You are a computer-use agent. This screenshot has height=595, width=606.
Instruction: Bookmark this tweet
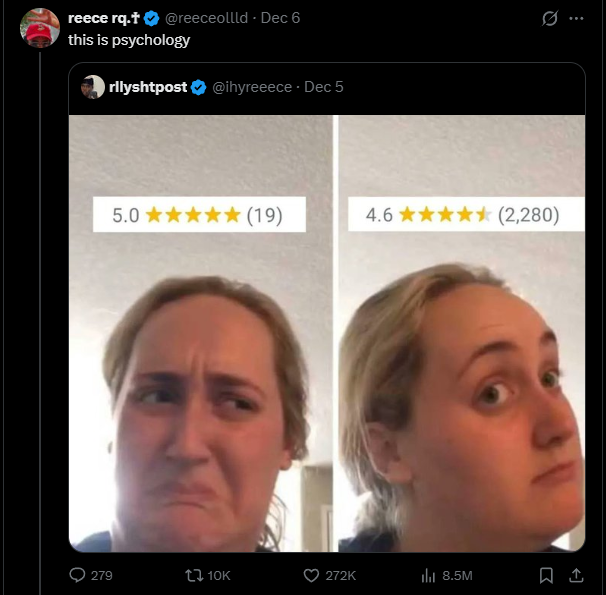coord(546,575)
